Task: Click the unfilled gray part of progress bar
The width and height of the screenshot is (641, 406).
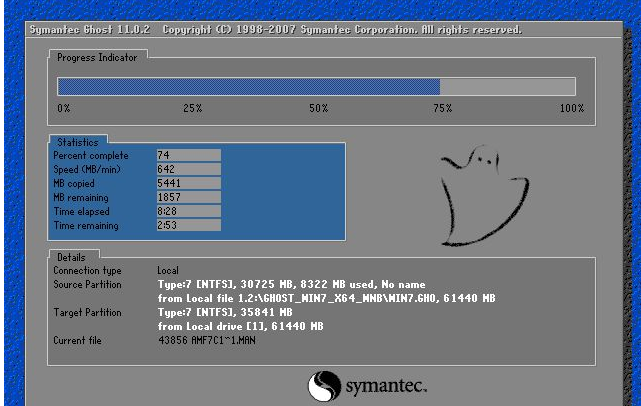Action: [507, 87]
